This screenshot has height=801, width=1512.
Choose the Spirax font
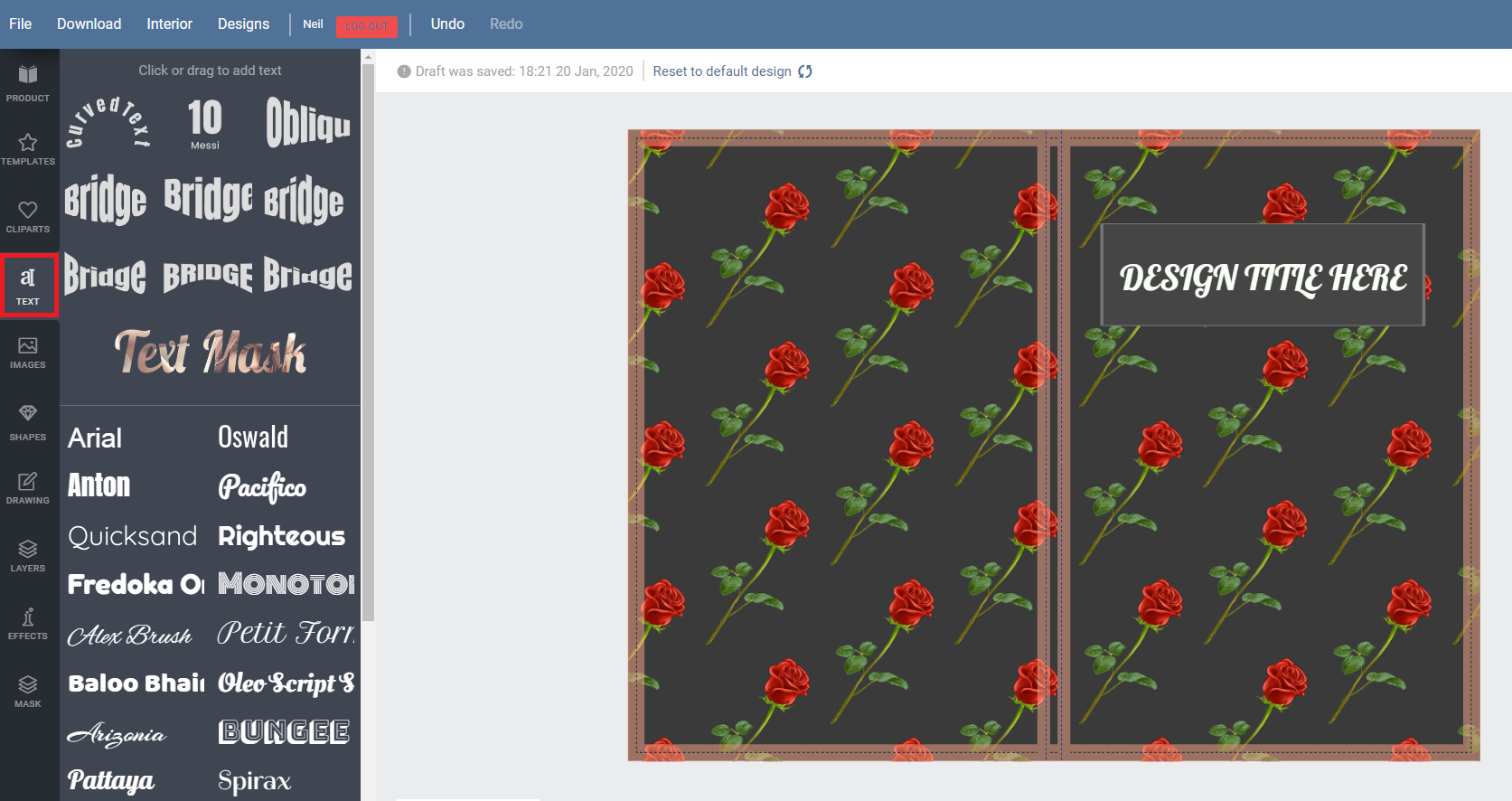point(255,781)
